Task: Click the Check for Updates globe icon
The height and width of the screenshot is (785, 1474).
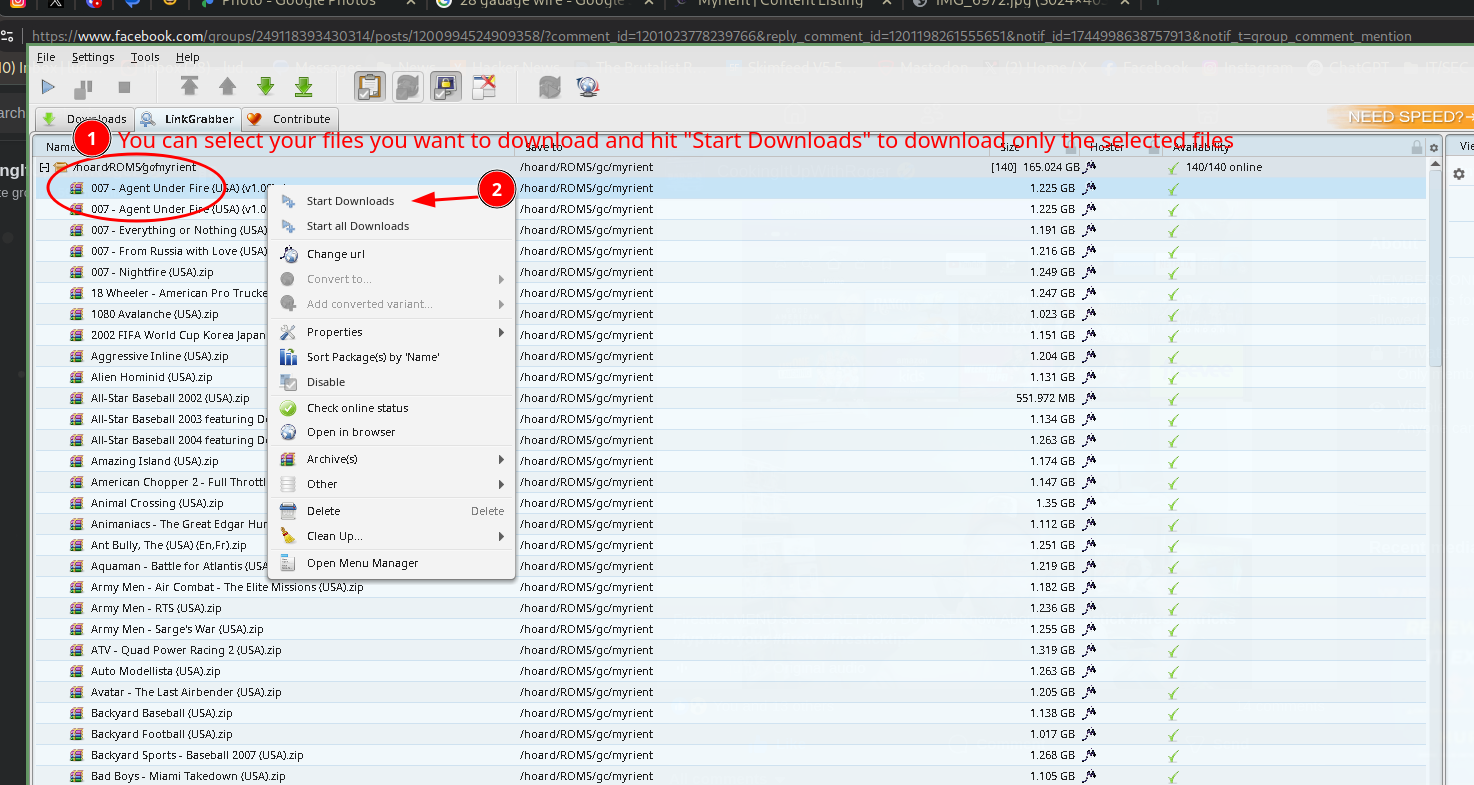Action: pyautogui.click(x=587, y=88)
